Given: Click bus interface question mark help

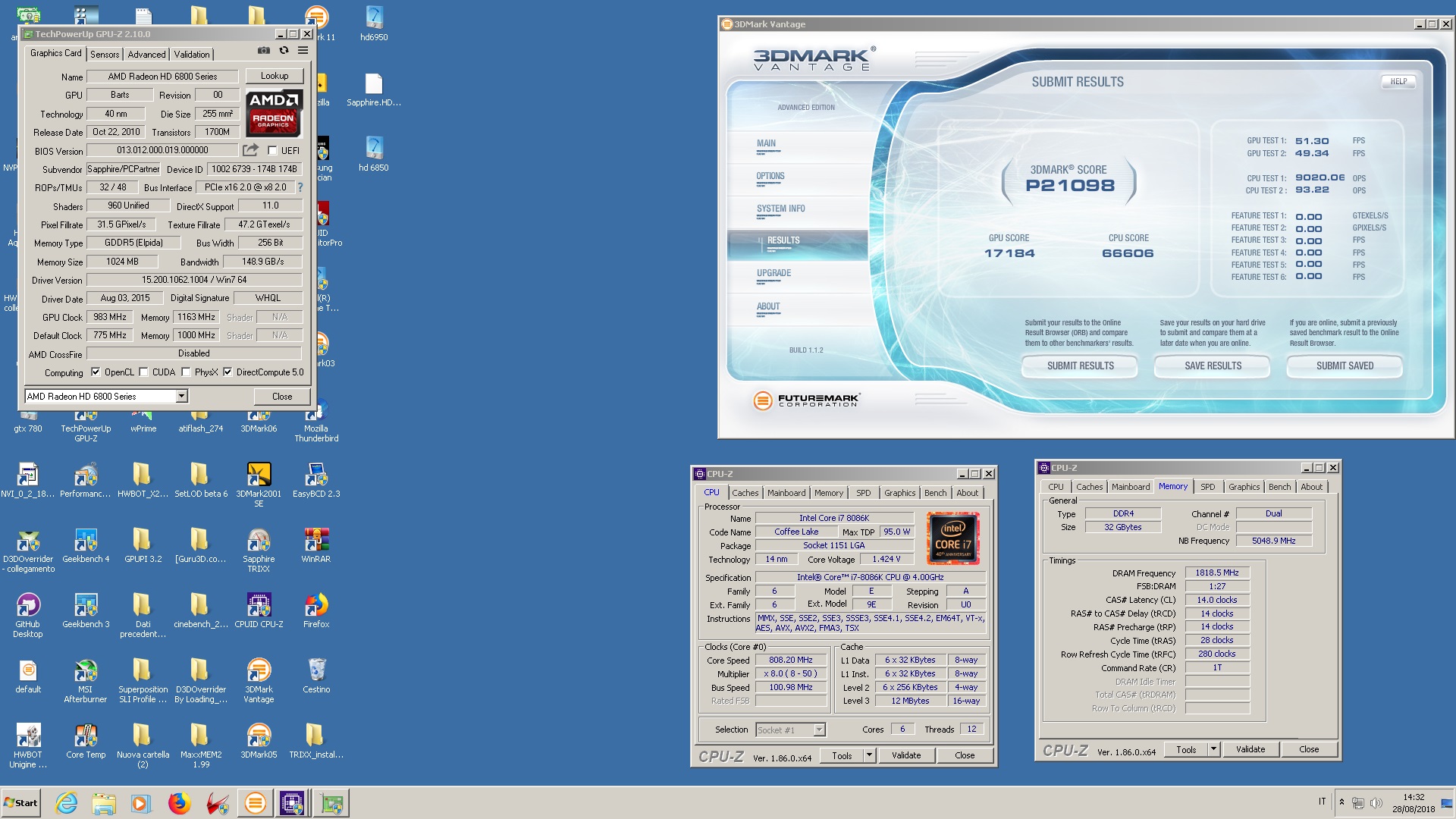Looking at the screenshot, I should (300, 187).
